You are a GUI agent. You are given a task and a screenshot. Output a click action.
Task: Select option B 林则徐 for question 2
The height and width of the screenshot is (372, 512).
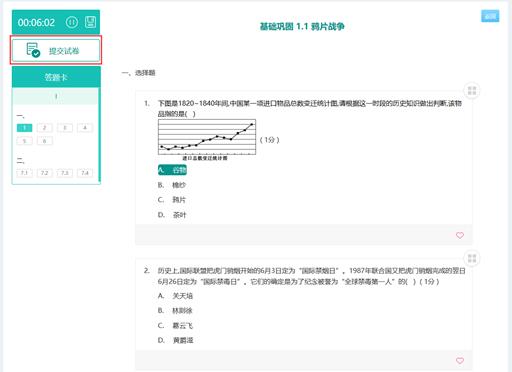click(x=175, y=311)
